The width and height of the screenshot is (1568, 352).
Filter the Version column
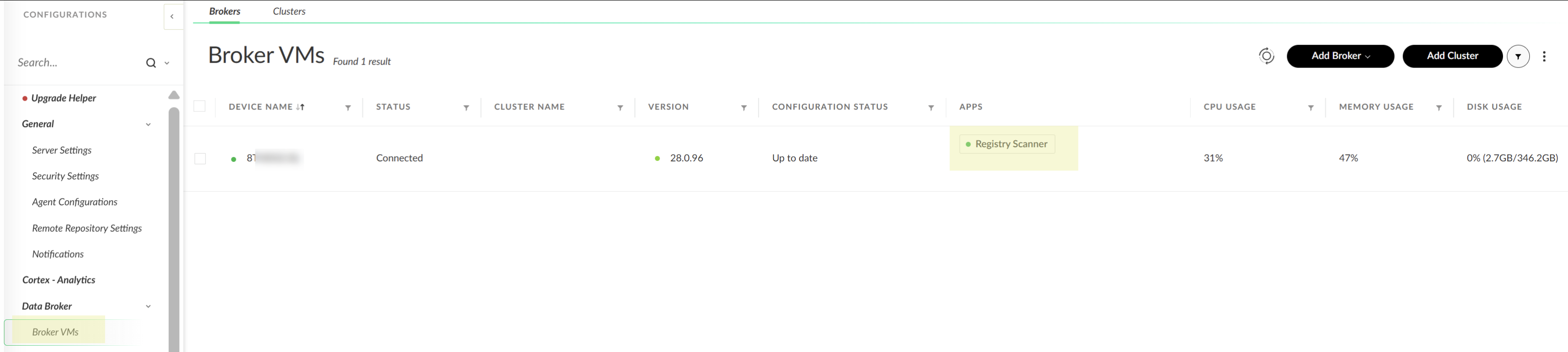(x=744, y=108)
